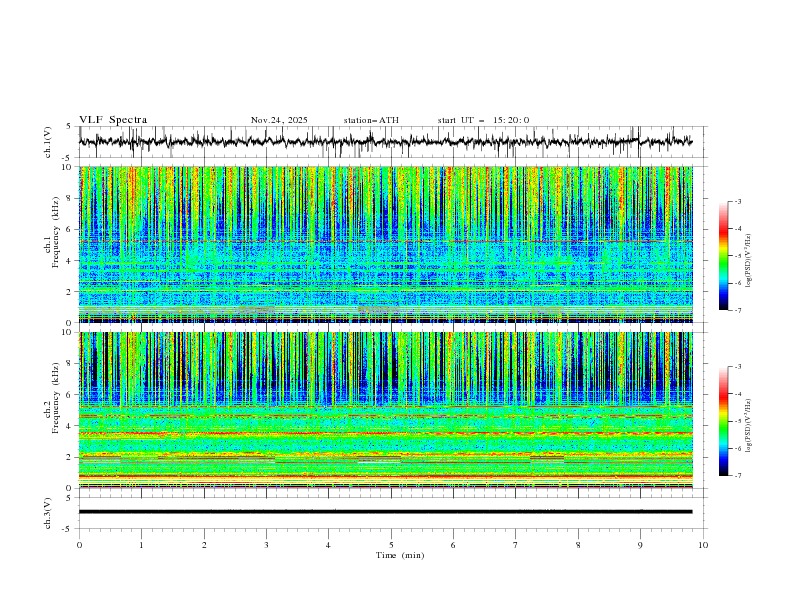
Task: Click the "-7" tick on upper colorbar
Action: click(738, 311)
